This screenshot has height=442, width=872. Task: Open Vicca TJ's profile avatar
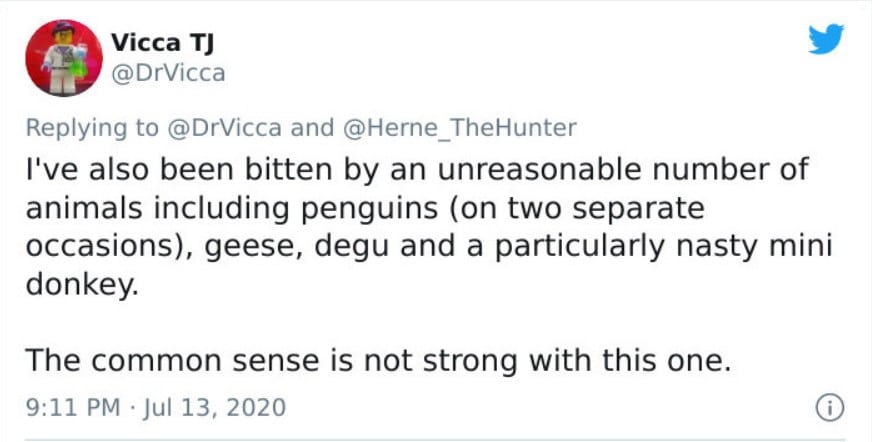[63, 58]
